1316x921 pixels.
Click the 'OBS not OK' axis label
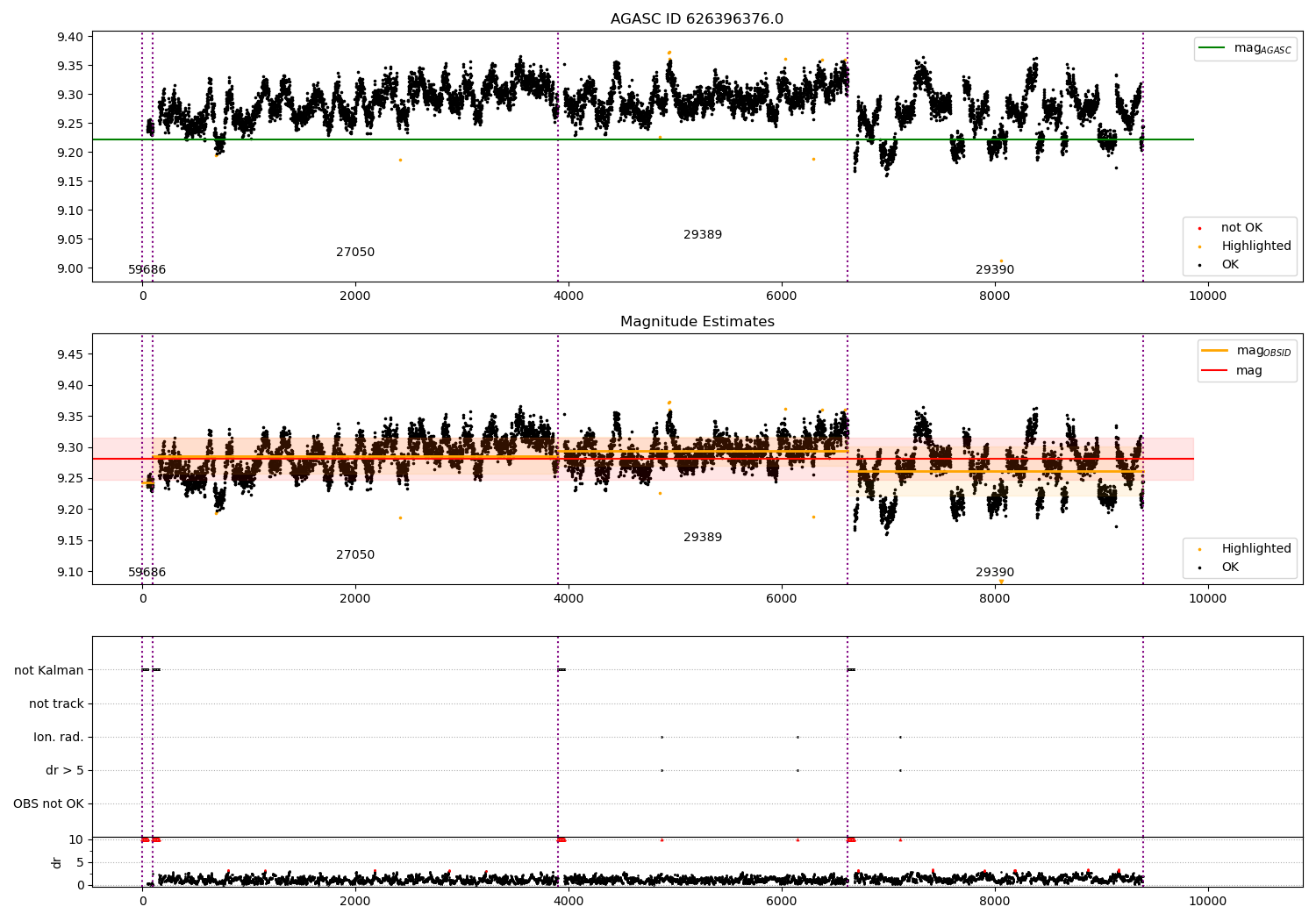(x=48, y=803)
